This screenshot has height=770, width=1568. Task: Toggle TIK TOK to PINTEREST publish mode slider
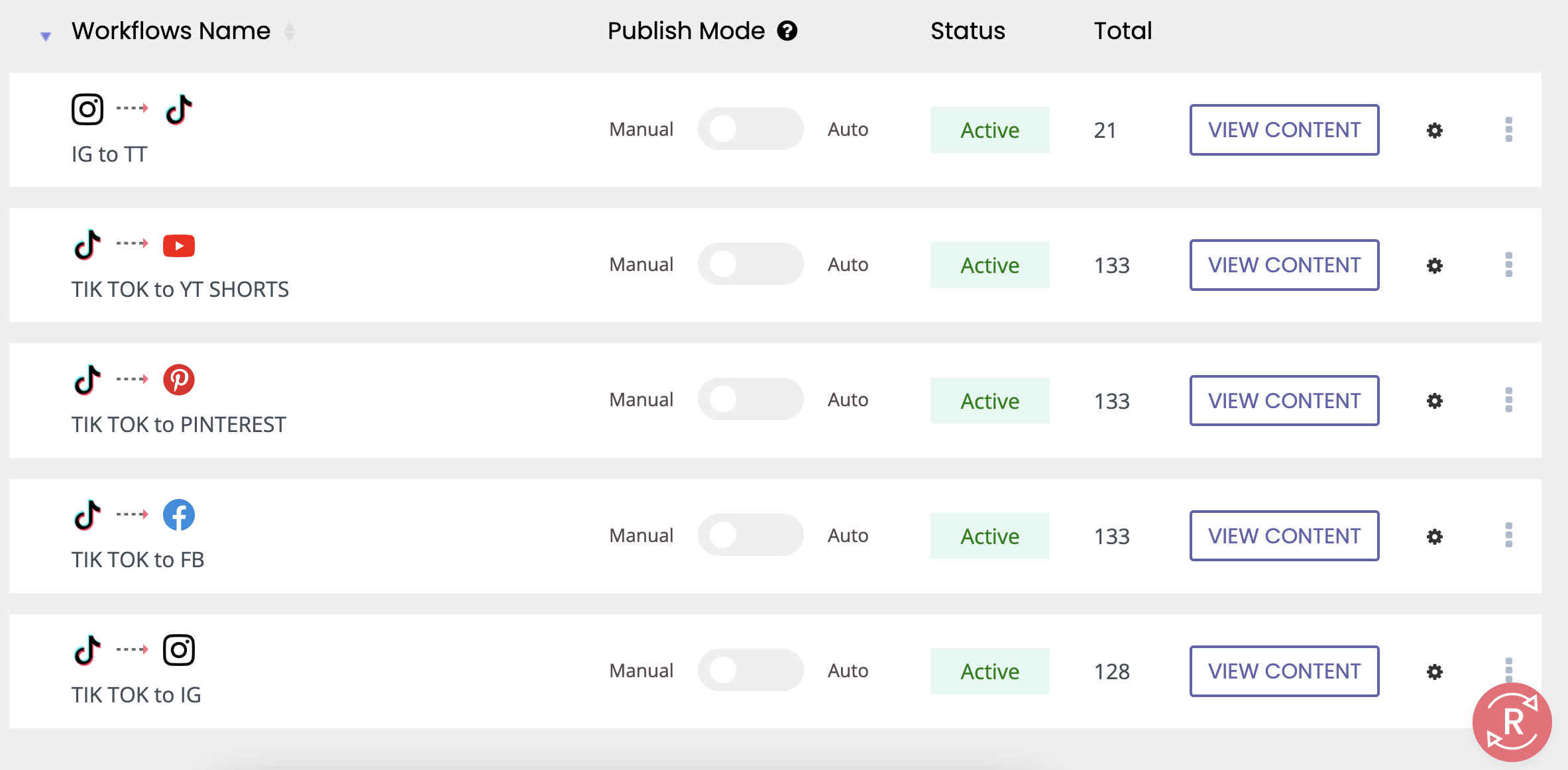pos(750,400)
